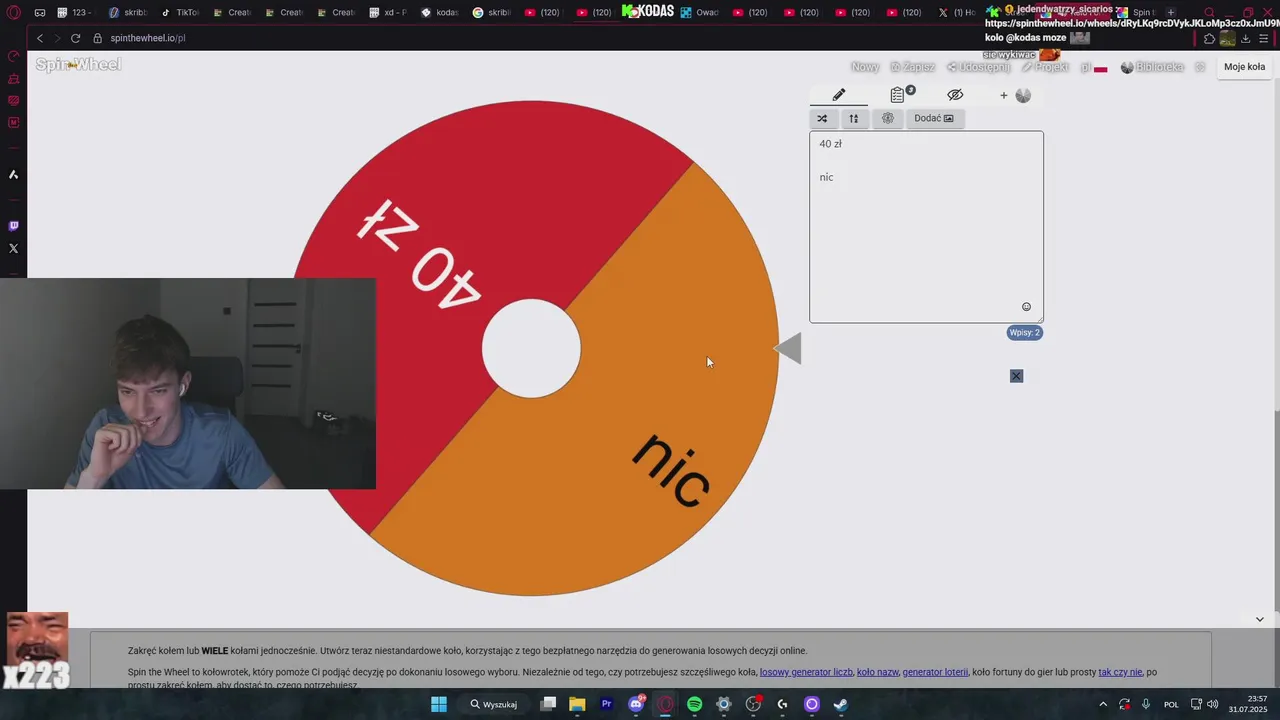Image resolution: width=1280 pixels, height=720 pixels.
Task: Open the tak czy nie link
Action: (x=1120, y=672)
